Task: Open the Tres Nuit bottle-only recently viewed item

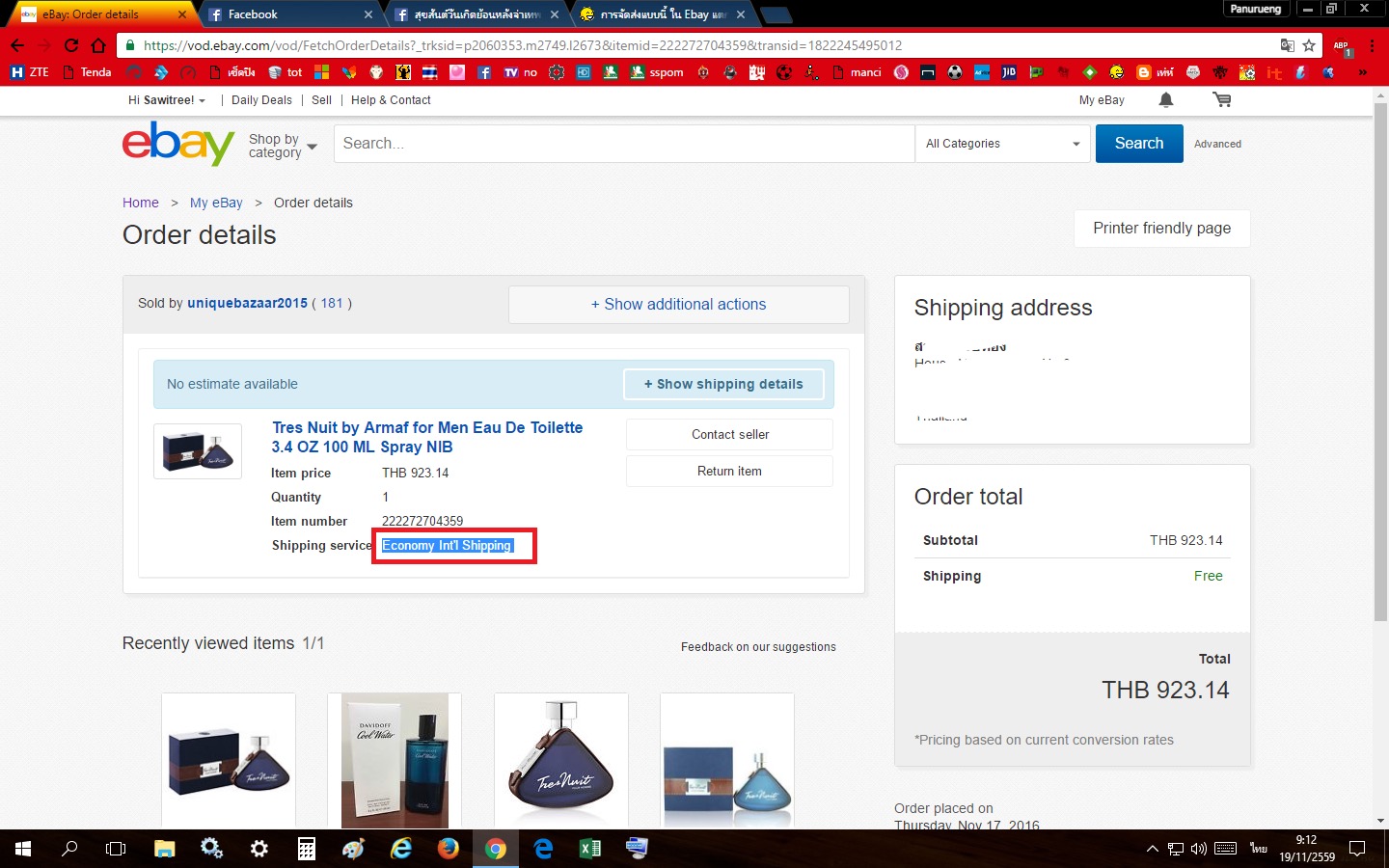Action: point(561,760)
